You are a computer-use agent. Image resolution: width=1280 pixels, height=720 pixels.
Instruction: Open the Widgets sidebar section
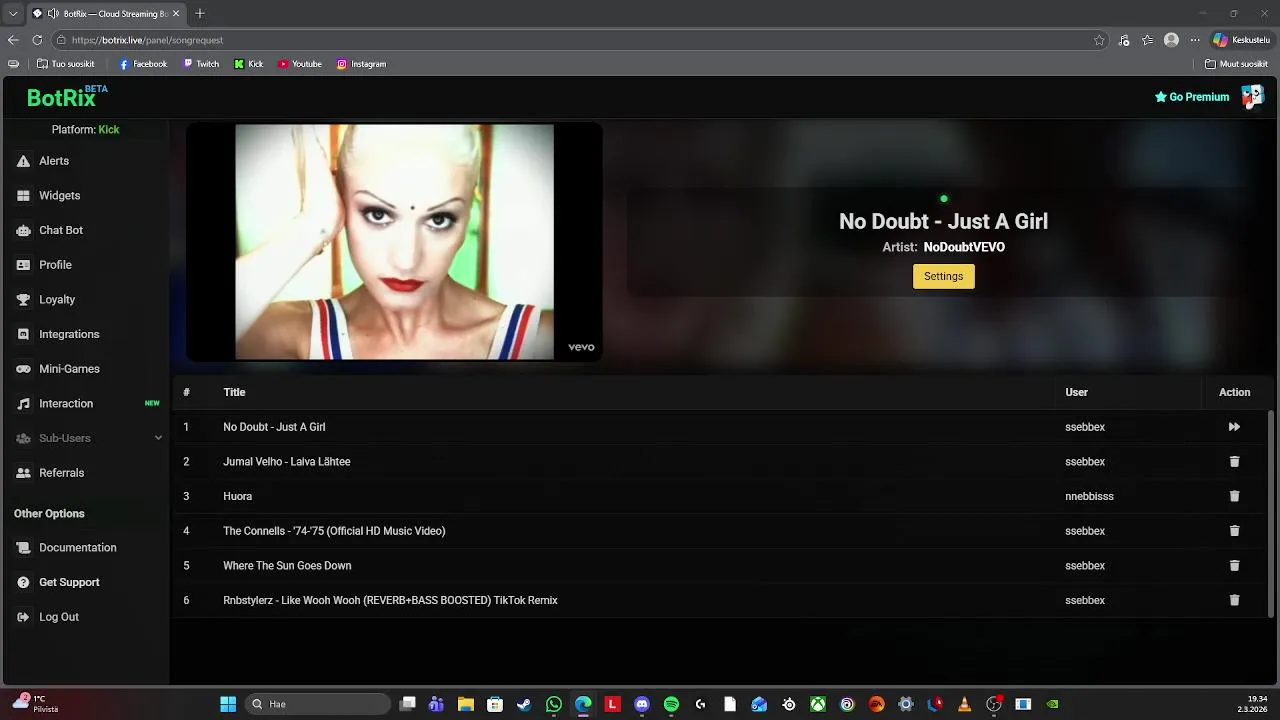coord(59,196)
